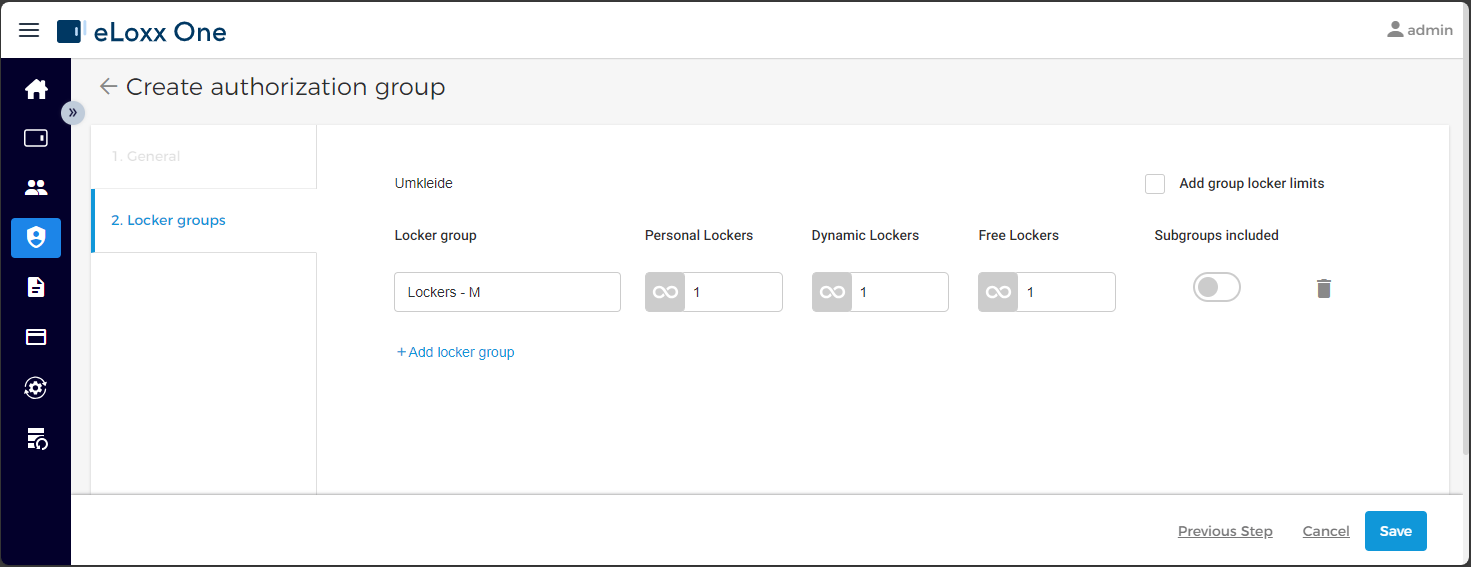Click the Free Lockers column label
1471x567 pixels.
coord(1018,235)
